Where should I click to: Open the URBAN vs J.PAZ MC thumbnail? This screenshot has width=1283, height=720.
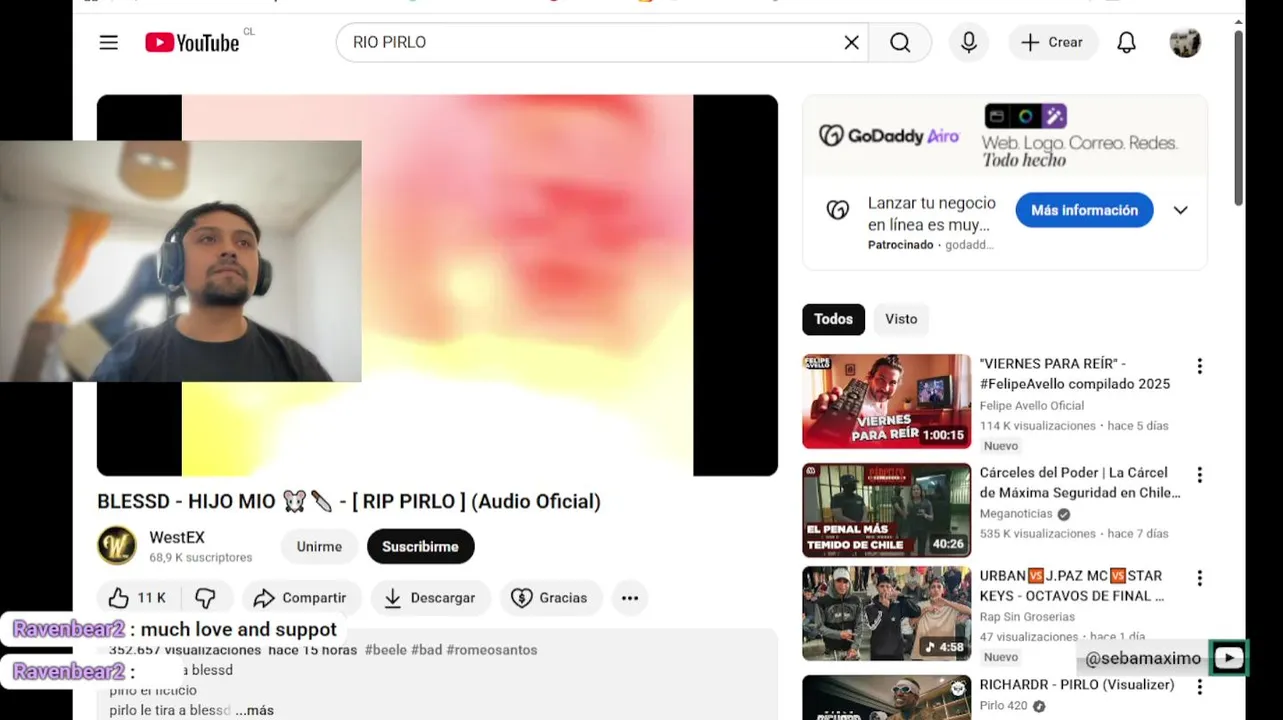coord(886,613)
